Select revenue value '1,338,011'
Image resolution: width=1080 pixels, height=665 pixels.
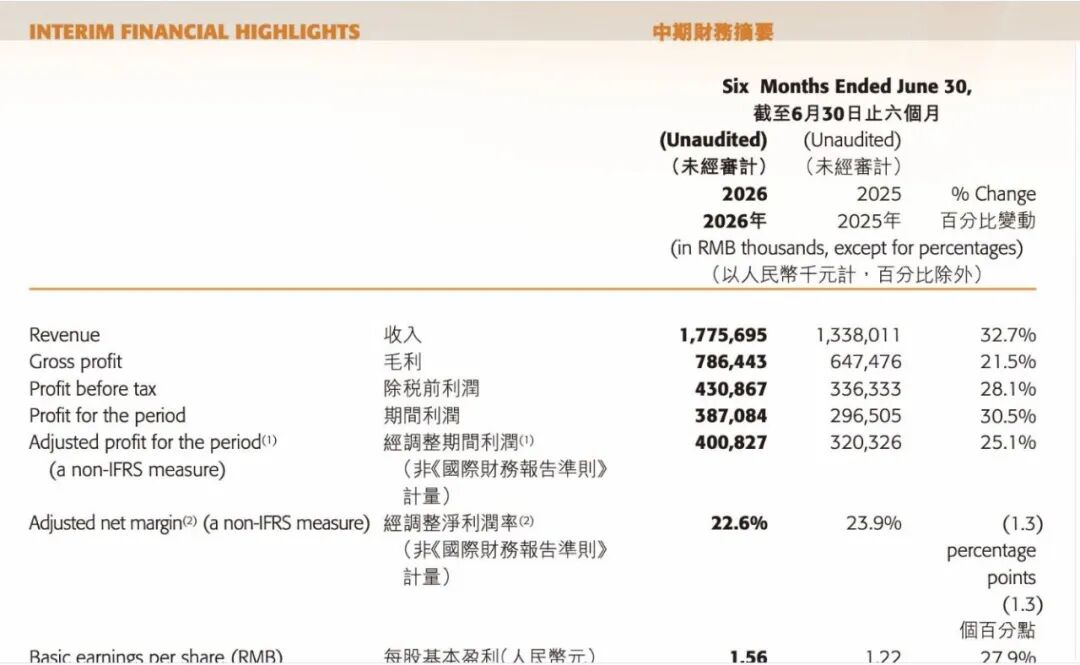(858, 335)
